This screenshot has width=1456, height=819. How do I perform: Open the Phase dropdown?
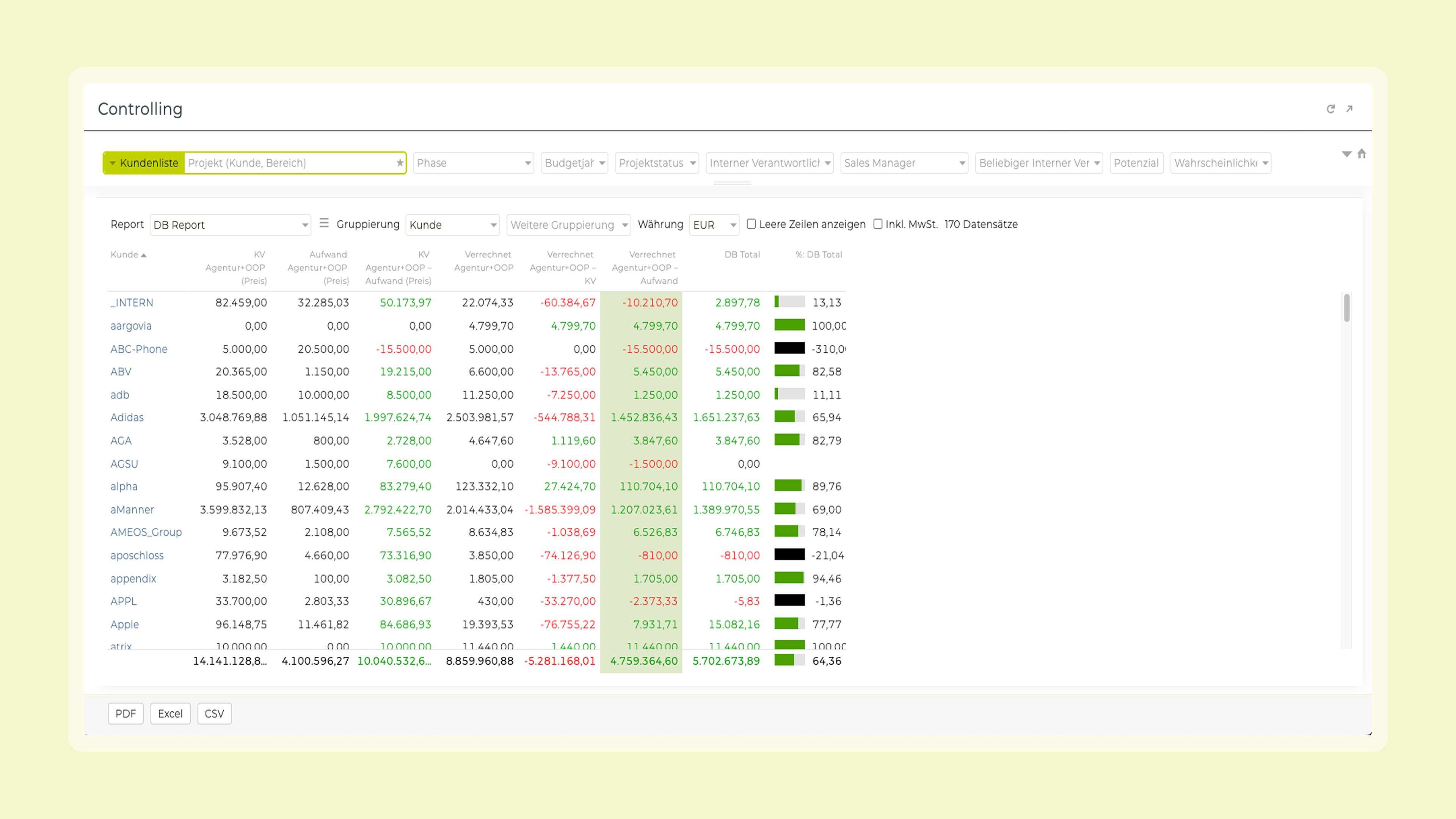tap(473, 163)
